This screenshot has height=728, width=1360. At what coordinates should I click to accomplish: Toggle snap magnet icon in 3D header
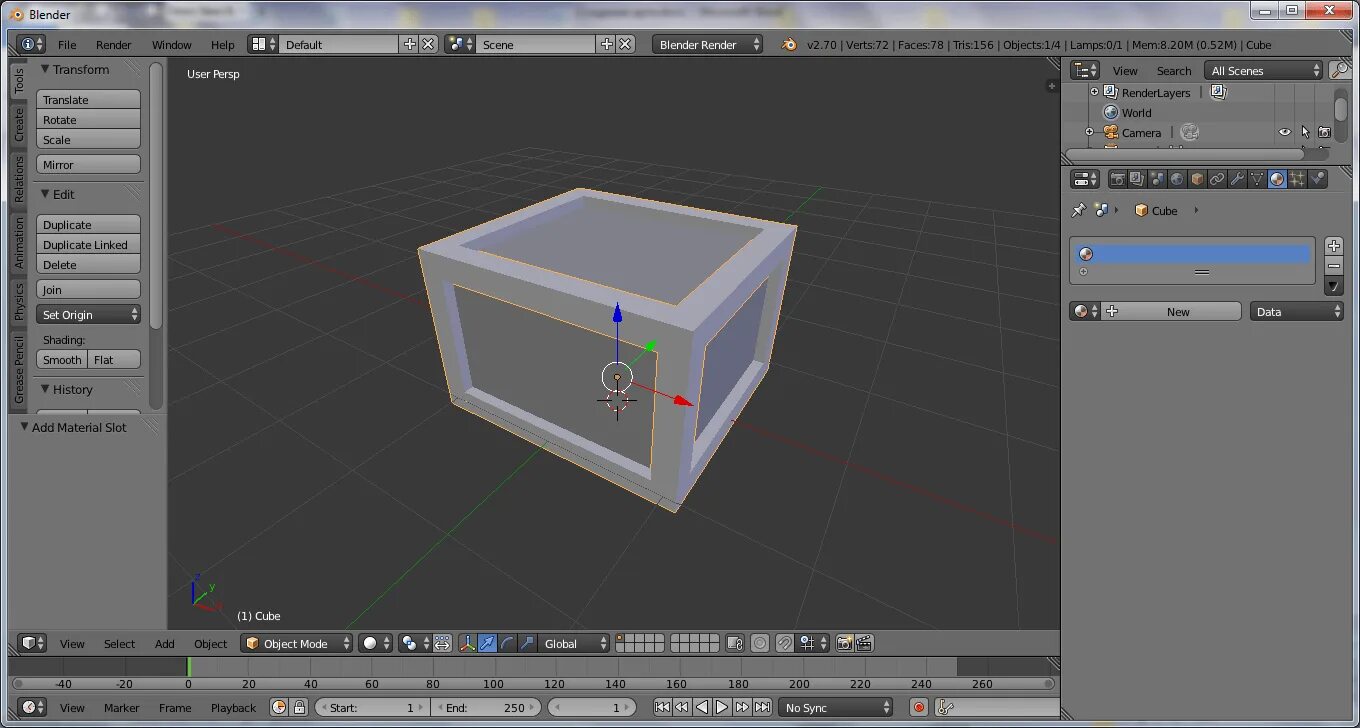pos(786,643)
